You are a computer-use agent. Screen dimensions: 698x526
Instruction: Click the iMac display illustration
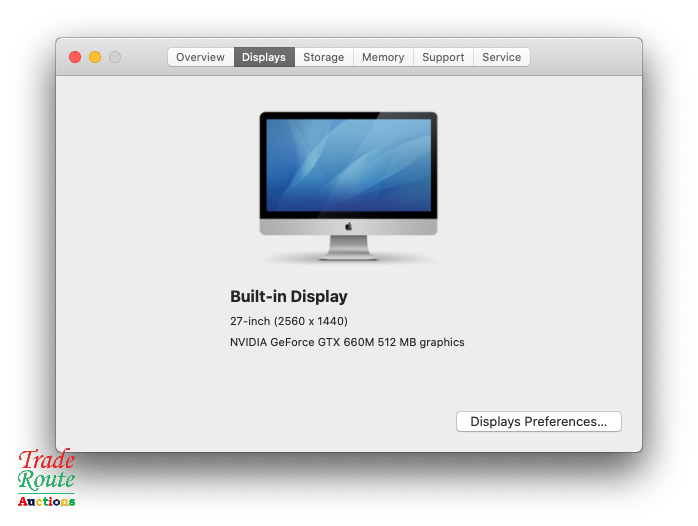349,186
